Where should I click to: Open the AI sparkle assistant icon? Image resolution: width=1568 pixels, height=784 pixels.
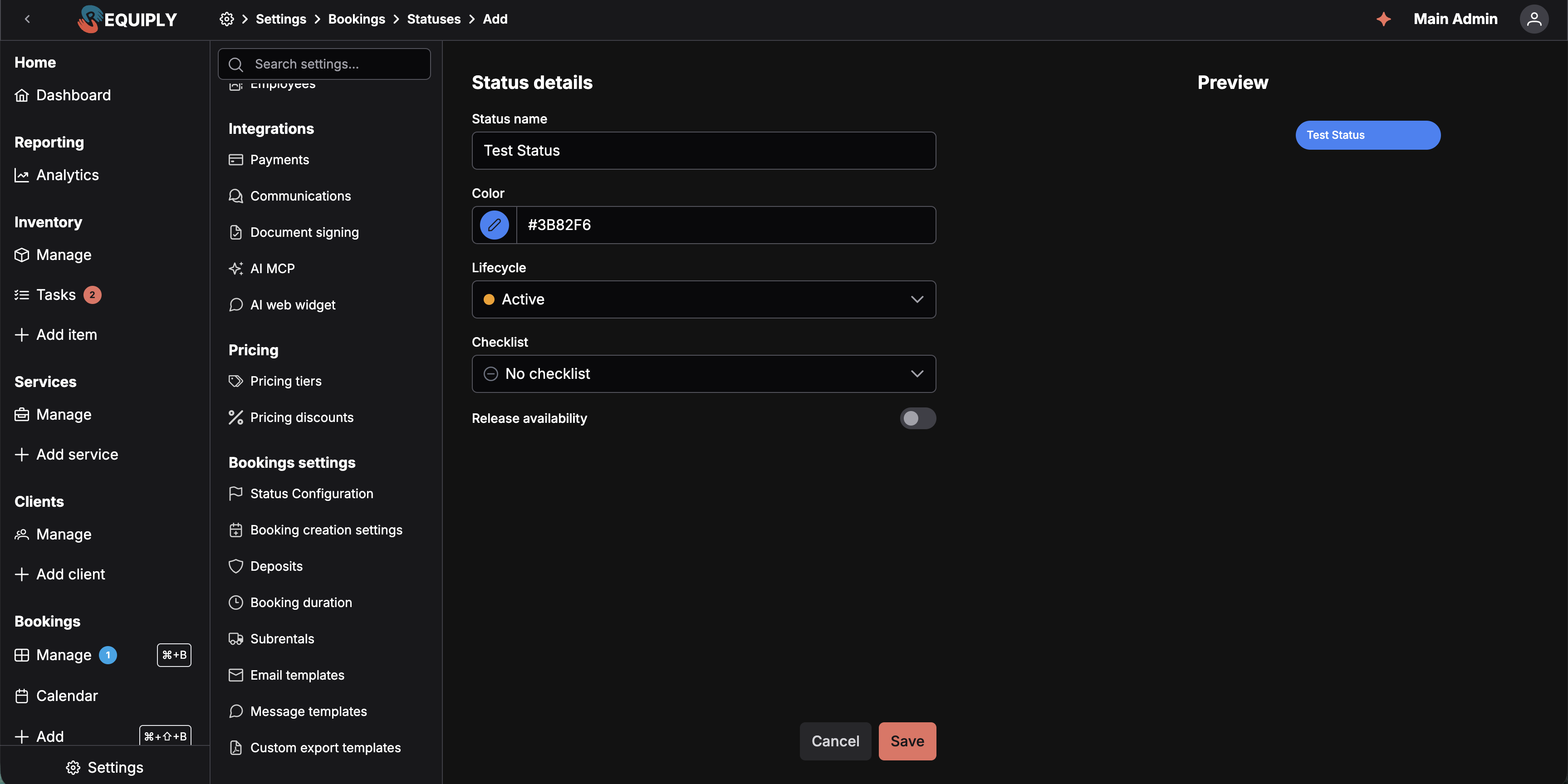[1383, 20]
